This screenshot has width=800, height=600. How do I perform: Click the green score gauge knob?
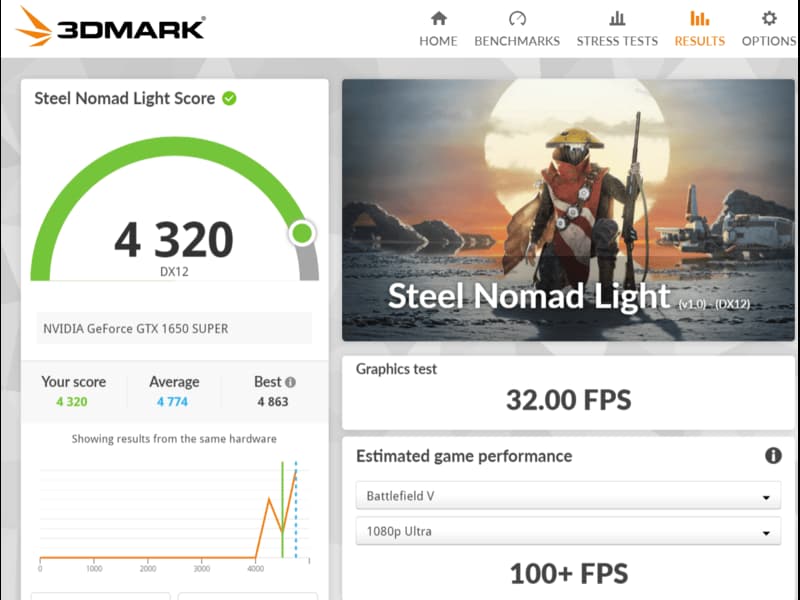(302, 233)
